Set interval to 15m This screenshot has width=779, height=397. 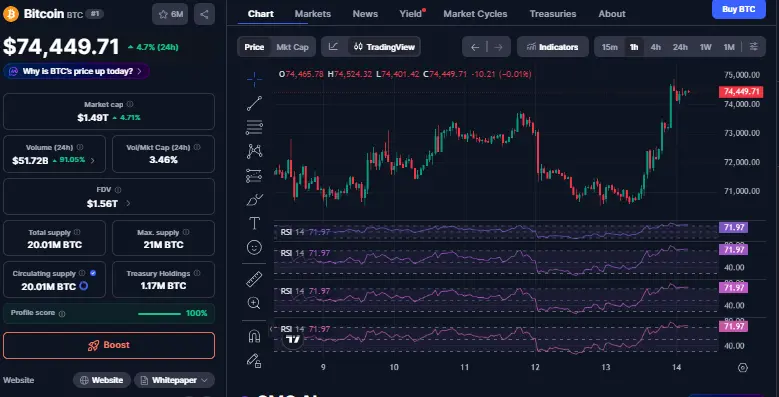pyautogui.click(x=610, y=47)
